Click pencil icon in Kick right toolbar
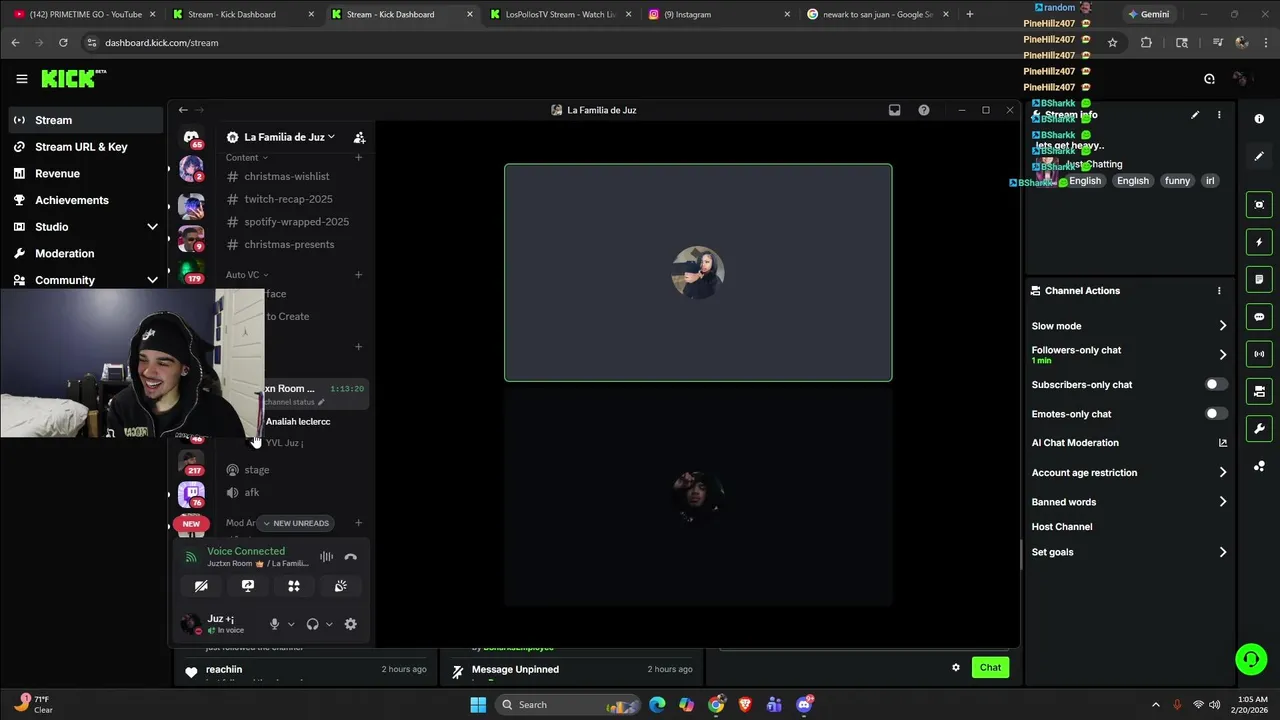Image resolution: width=1280 pixels, height=720 pixels. pos(1259,157)
